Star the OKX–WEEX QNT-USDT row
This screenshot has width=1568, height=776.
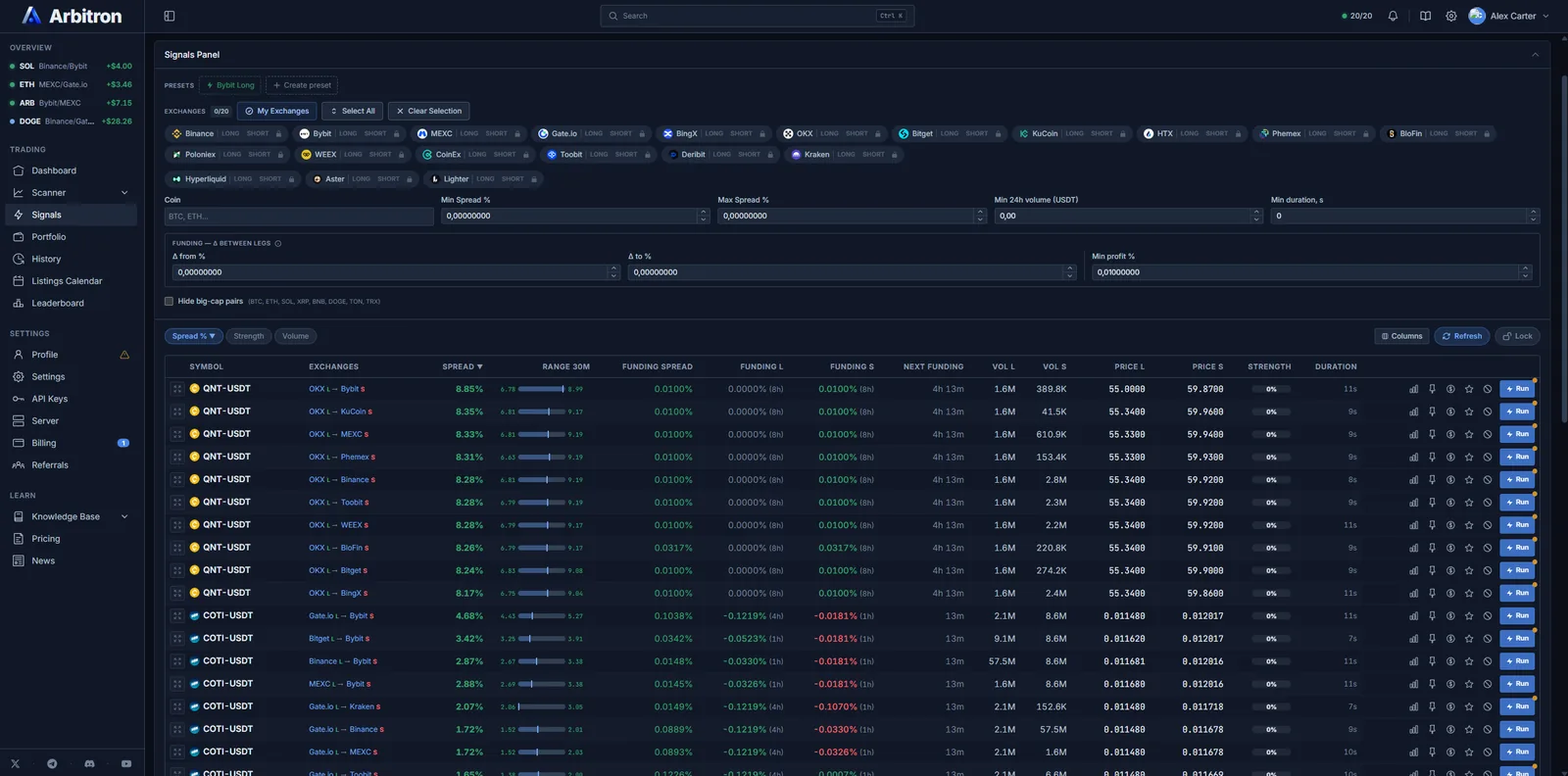click(1469, 525)
